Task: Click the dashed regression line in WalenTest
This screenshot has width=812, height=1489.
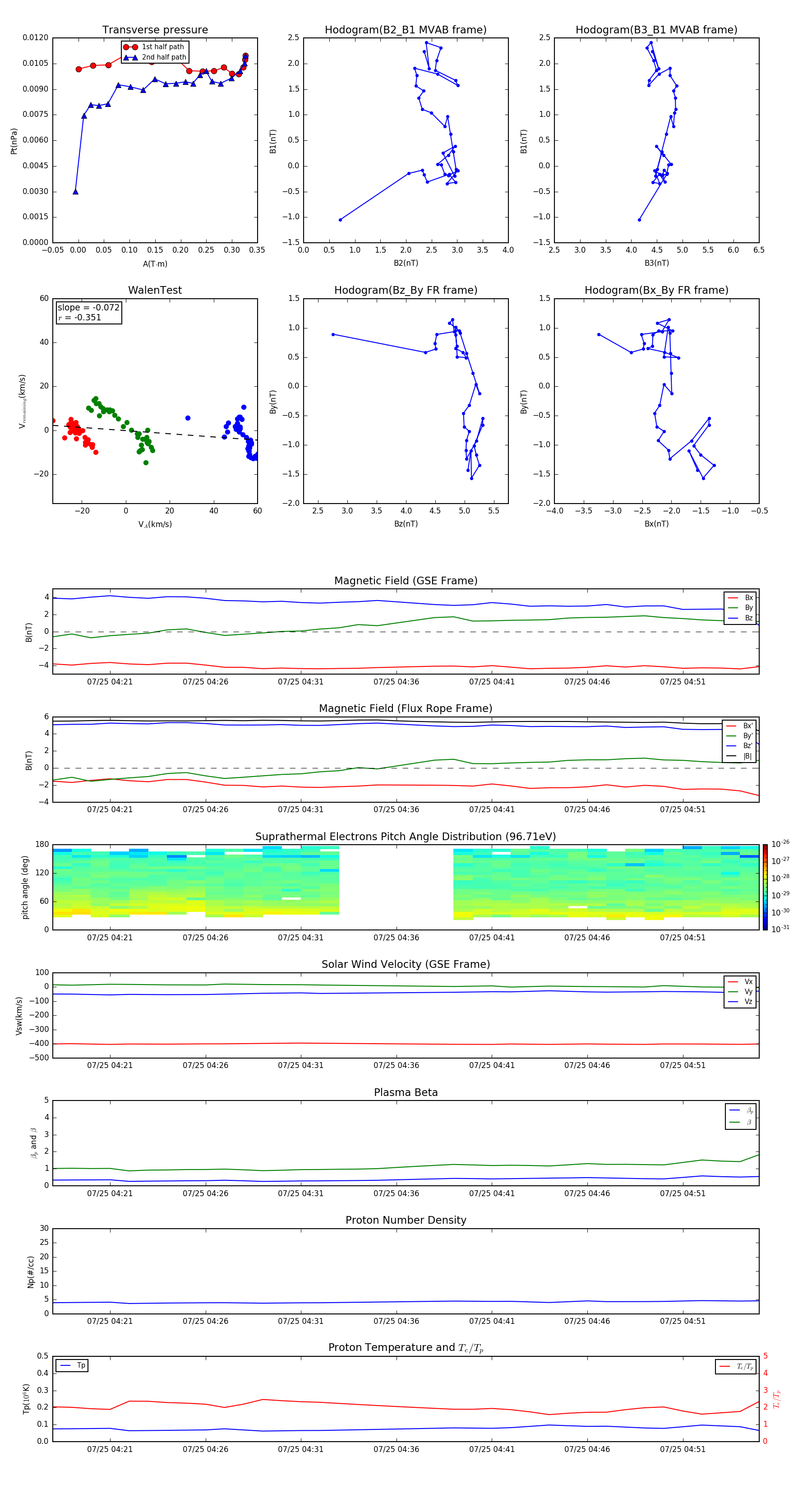Action: pyautogui.click(x=155, y=432)
